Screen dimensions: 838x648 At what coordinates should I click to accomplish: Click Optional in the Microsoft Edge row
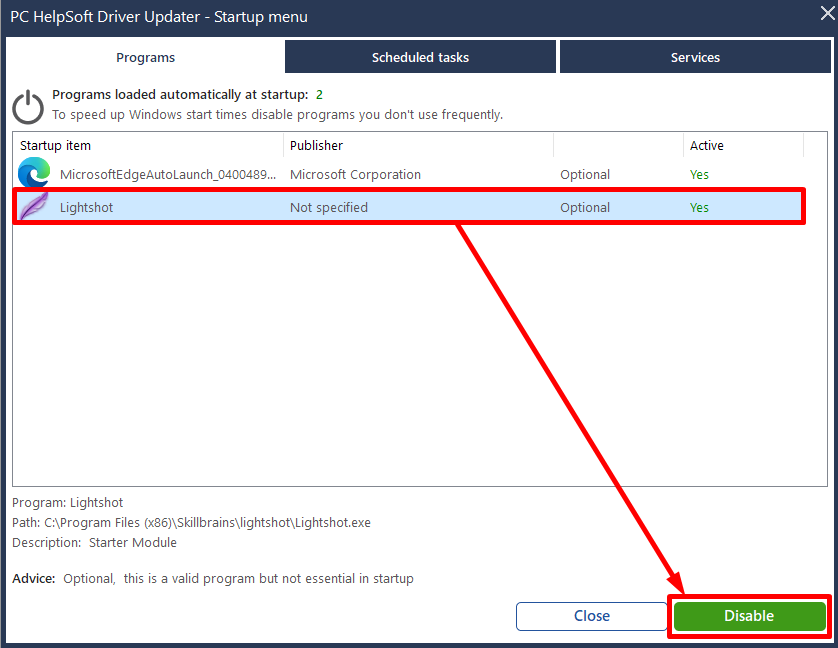pyautogui.click(x=585, y=175)
